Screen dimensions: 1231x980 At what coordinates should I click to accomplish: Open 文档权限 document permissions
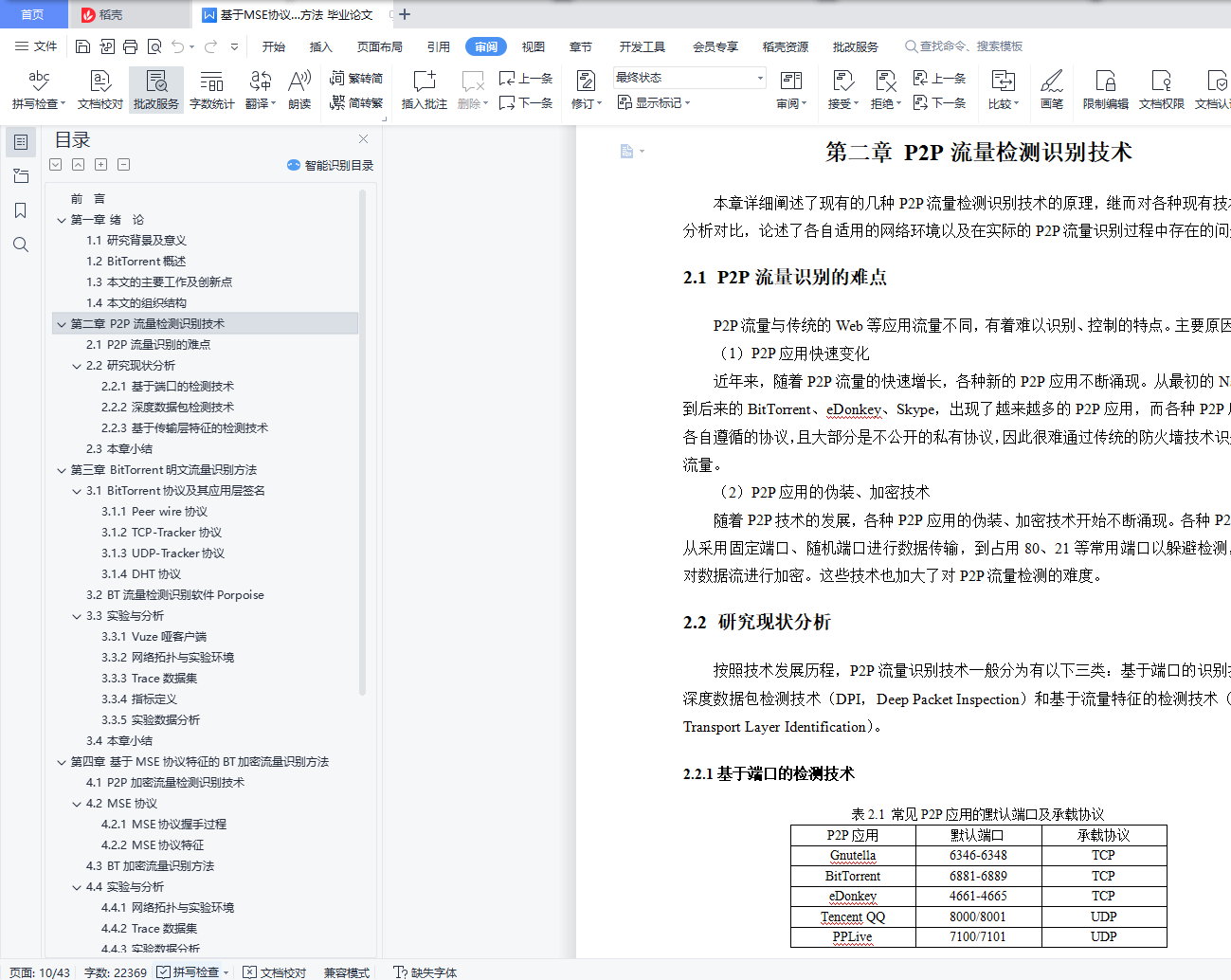(1162, 89)
